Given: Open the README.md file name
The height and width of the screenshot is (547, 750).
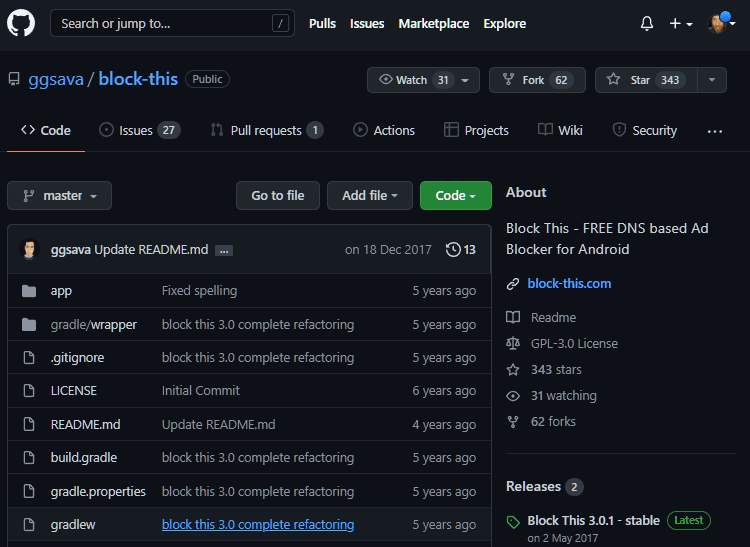Looking at the screenshot, I should click(x=86, y=425).
